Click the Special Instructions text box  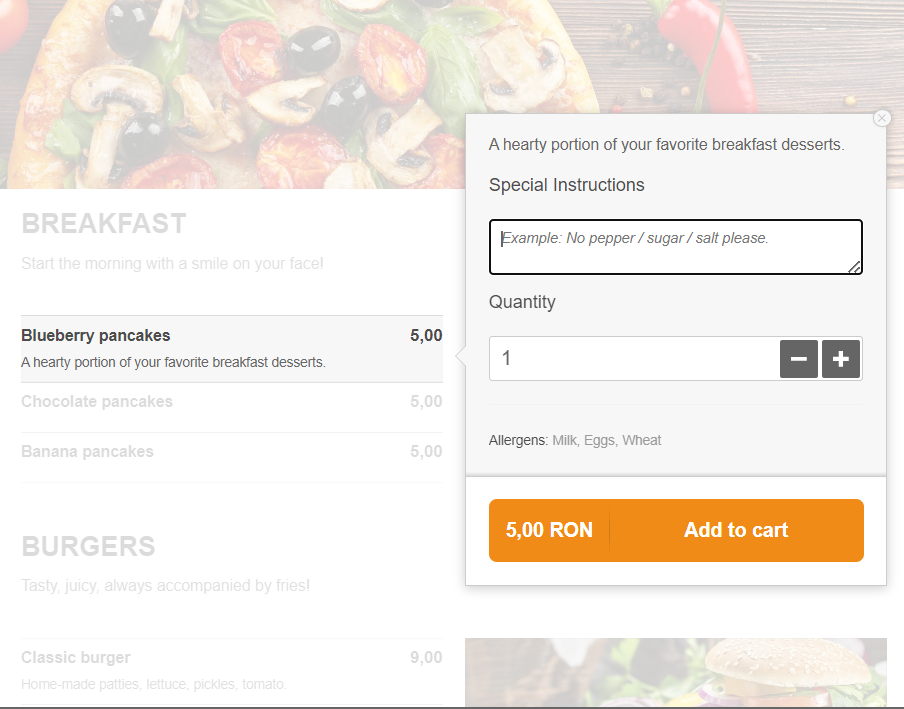click(x=675, y=246)
